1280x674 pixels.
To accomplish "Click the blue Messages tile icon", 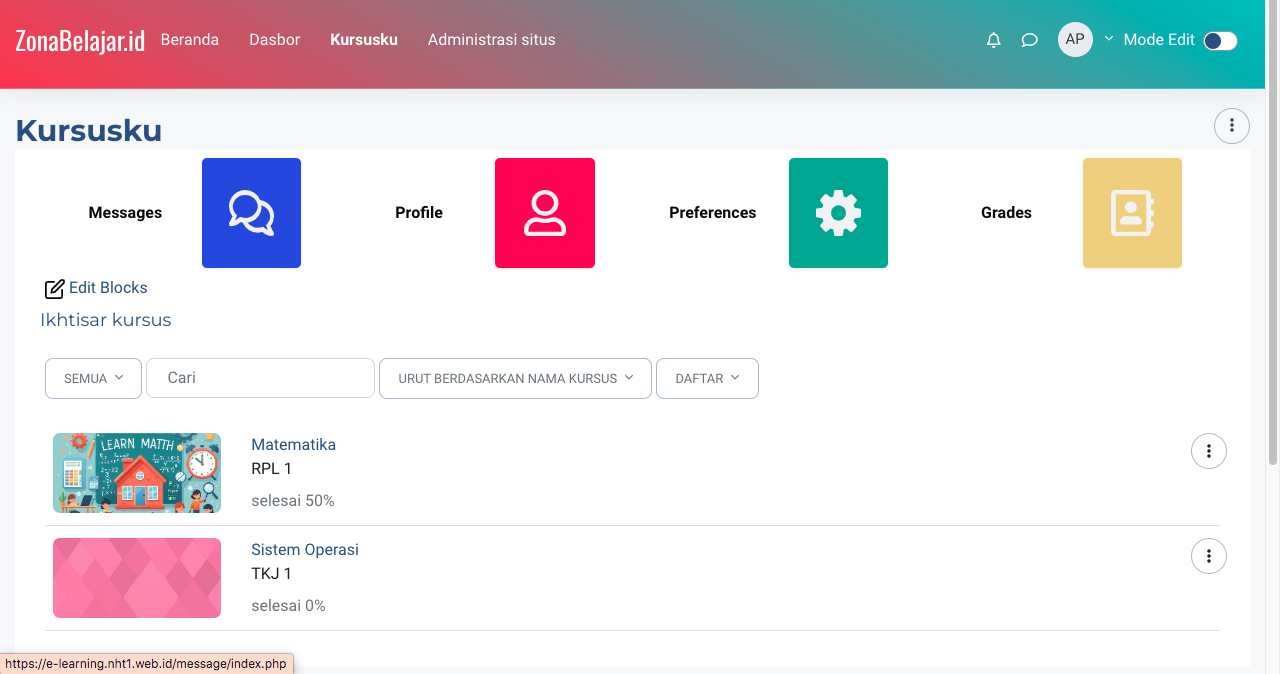I will [x=251, y=213].
